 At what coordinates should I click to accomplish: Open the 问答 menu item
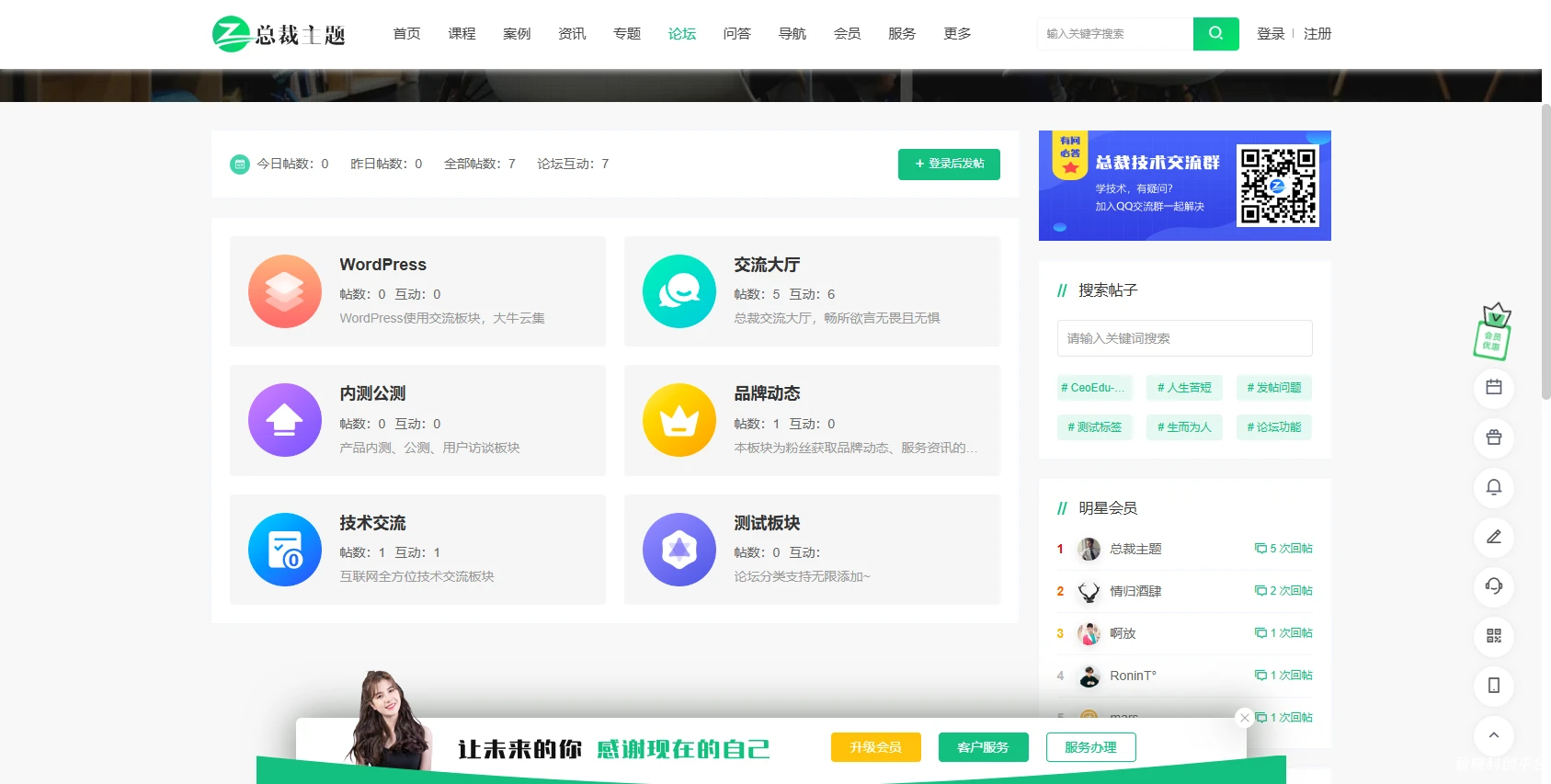(x=736, y=34)
